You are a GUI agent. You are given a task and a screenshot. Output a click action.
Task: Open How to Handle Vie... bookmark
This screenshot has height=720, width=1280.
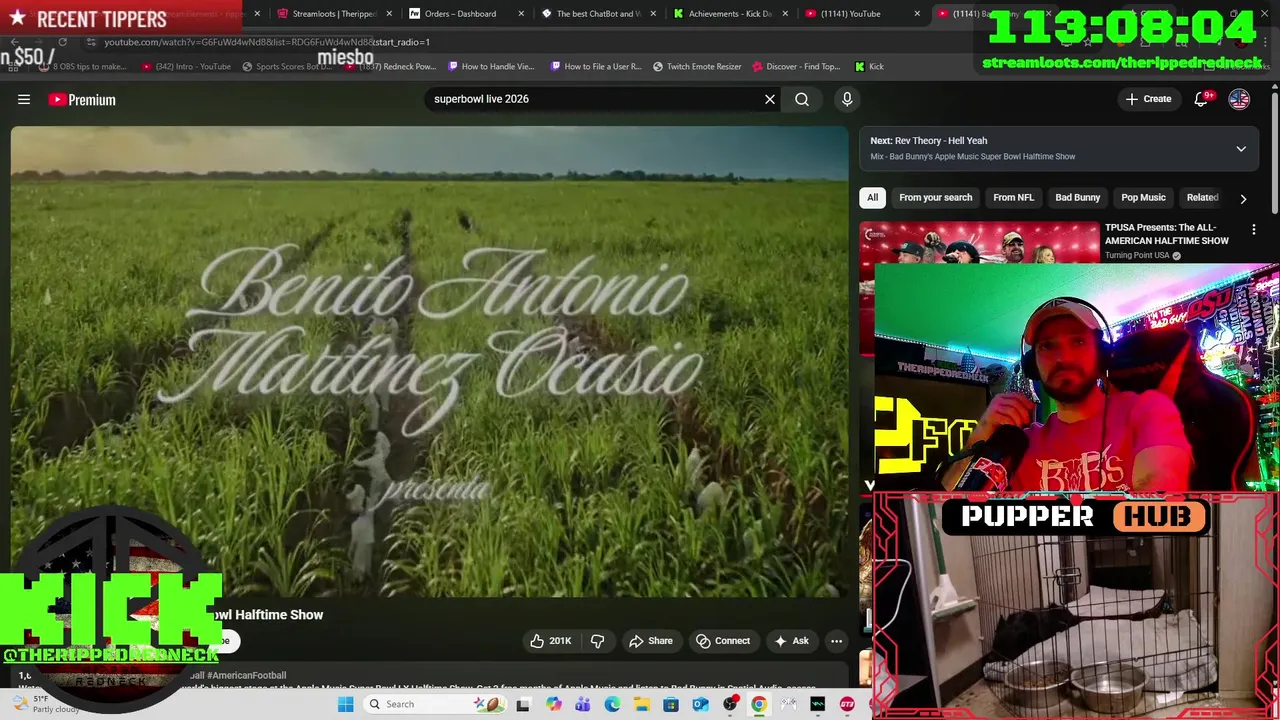click(491, 66)
